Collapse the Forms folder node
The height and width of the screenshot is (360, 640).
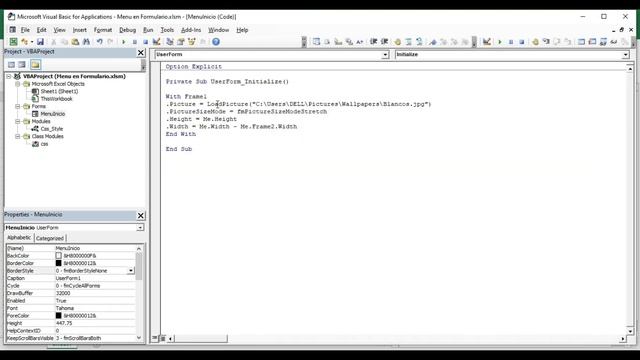(x=18, y=106)
